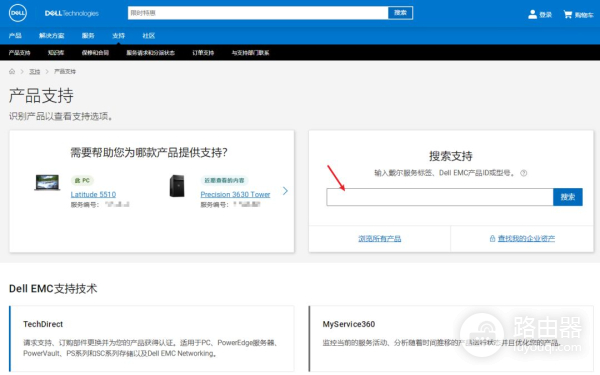The height and width of the screenshot is (375, 600).
Task: Open the Latitude 5510 link
Action: point(93,194)
